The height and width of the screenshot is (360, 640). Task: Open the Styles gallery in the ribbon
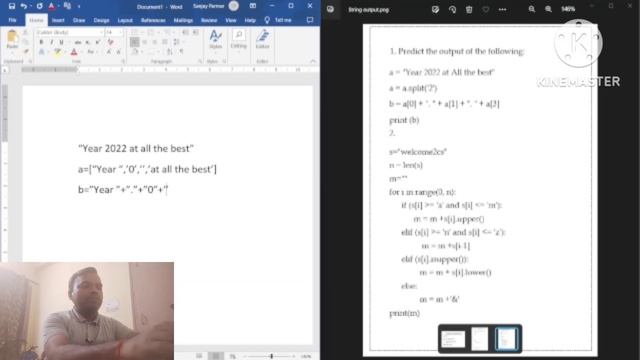click(215, 40)
